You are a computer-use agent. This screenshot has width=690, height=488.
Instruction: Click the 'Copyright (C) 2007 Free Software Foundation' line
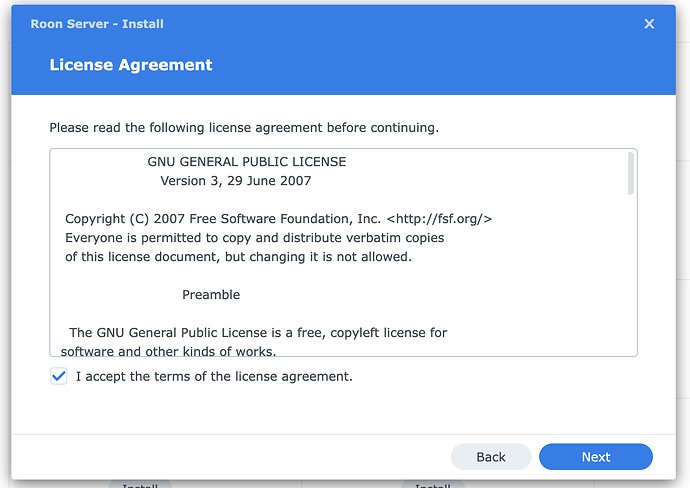click(x=279, y=219)
